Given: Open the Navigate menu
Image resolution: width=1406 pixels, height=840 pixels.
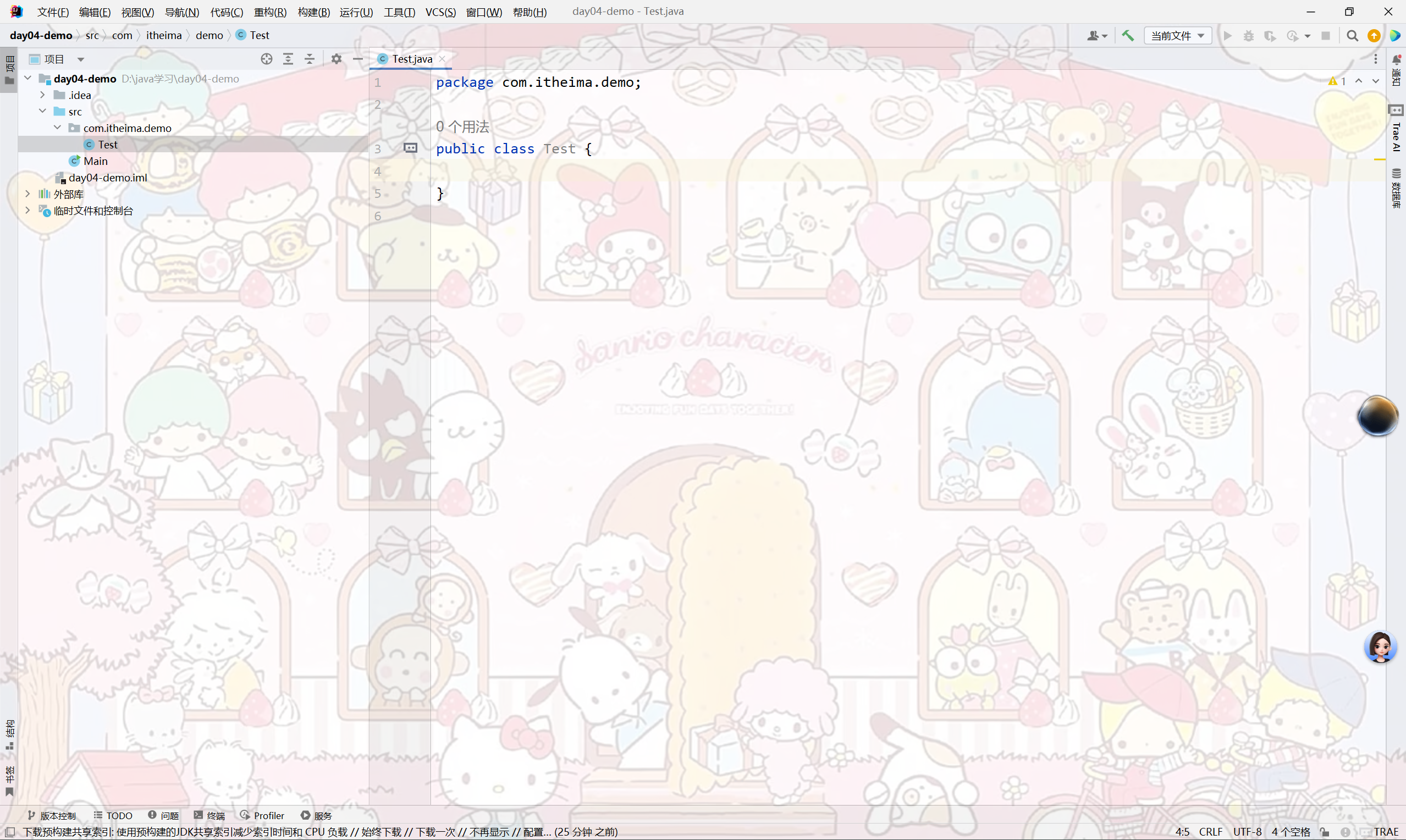Looking at the screenshot, I should pyautogui.click(x=181, y=12).
